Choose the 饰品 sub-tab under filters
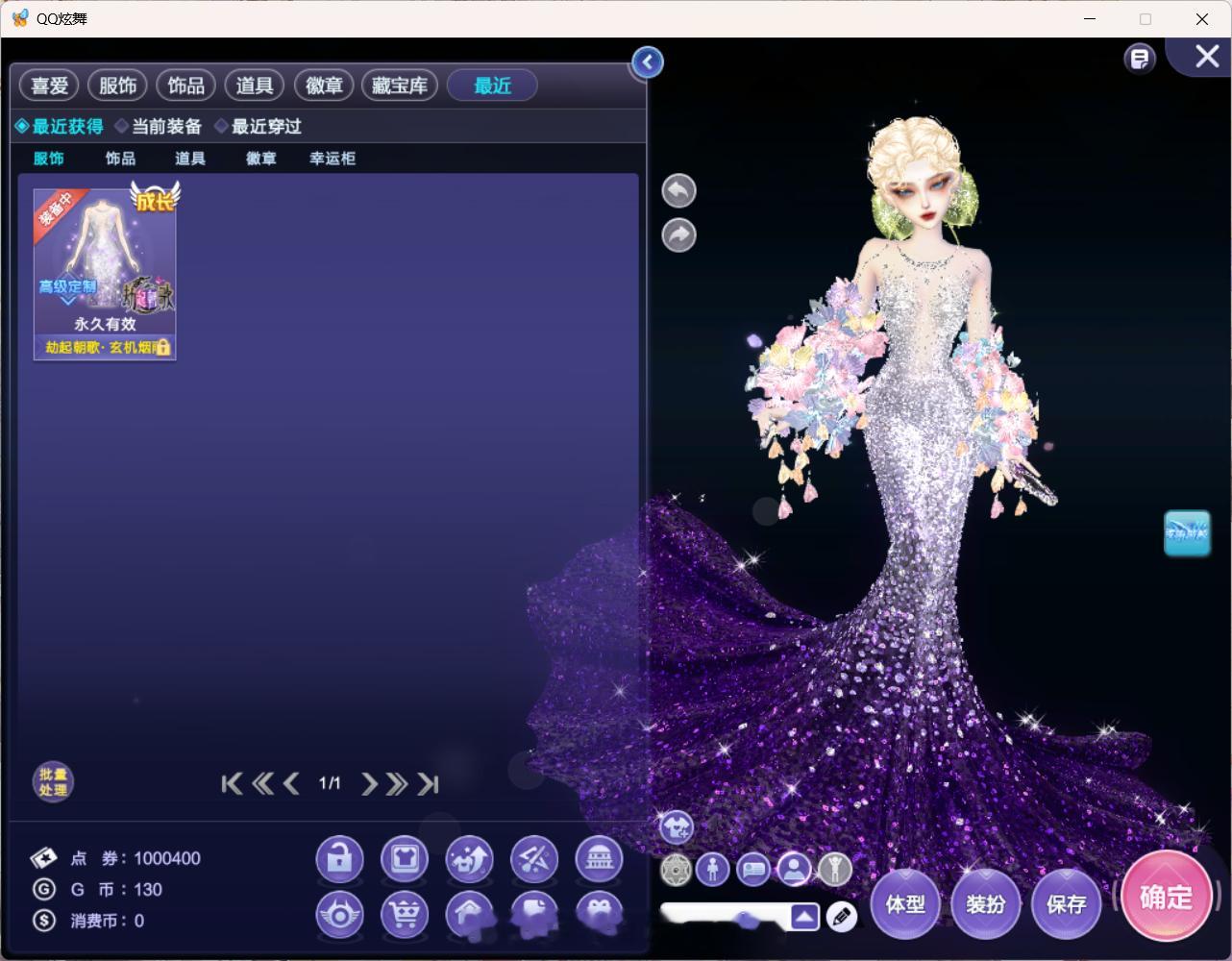This screenshot has width=1232, height=961. [x=120, y=159]
